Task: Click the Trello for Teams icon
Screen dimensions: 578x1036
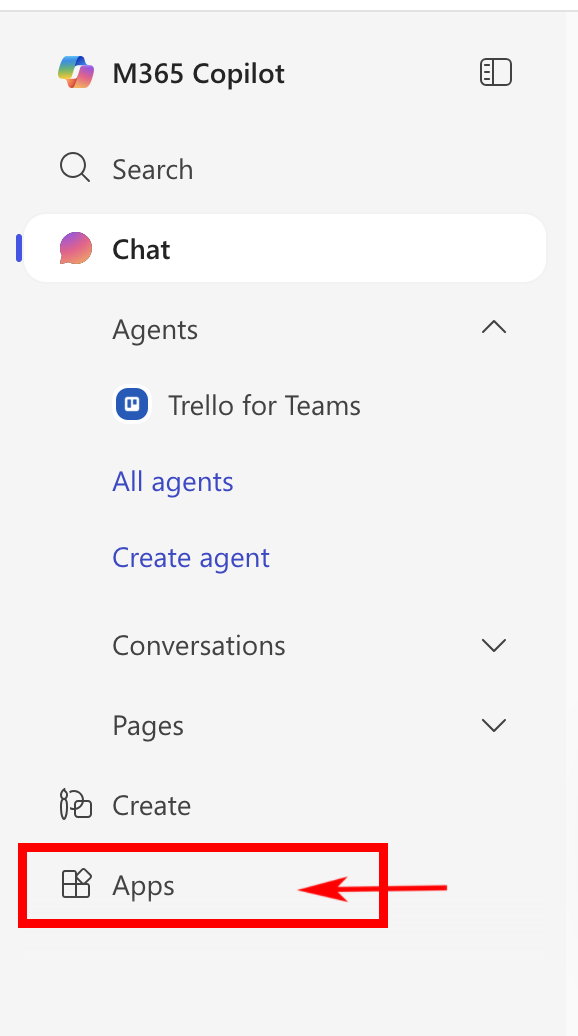Action: click(x=132, y=404)
